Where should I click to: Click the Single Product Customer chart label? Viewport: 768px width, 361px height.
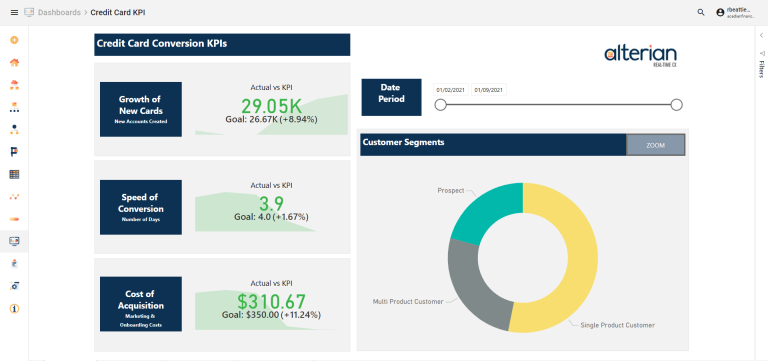(617, 325)
